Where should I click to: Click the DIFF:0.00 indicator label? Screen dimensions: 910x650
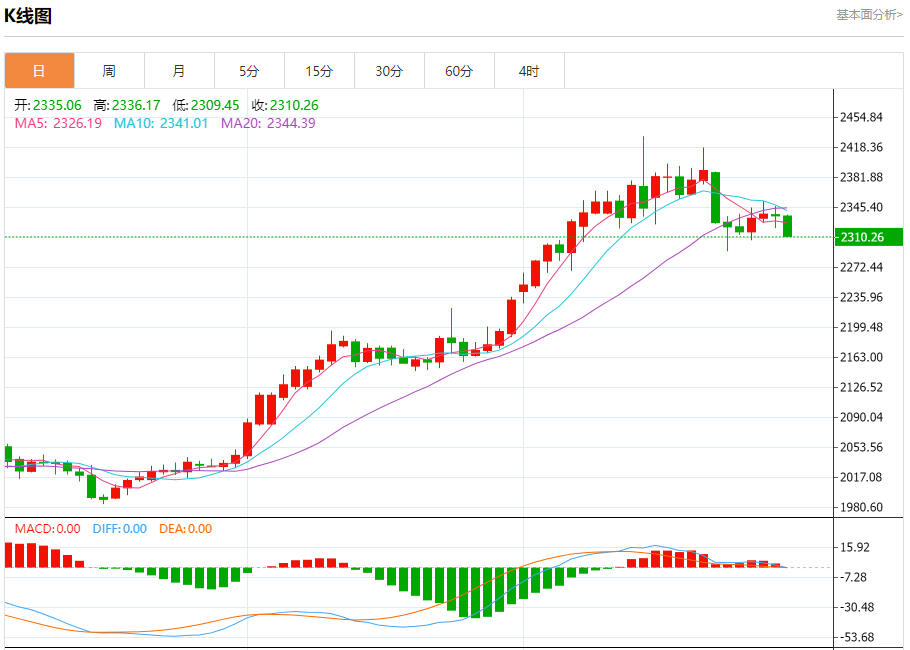point(120,529)
